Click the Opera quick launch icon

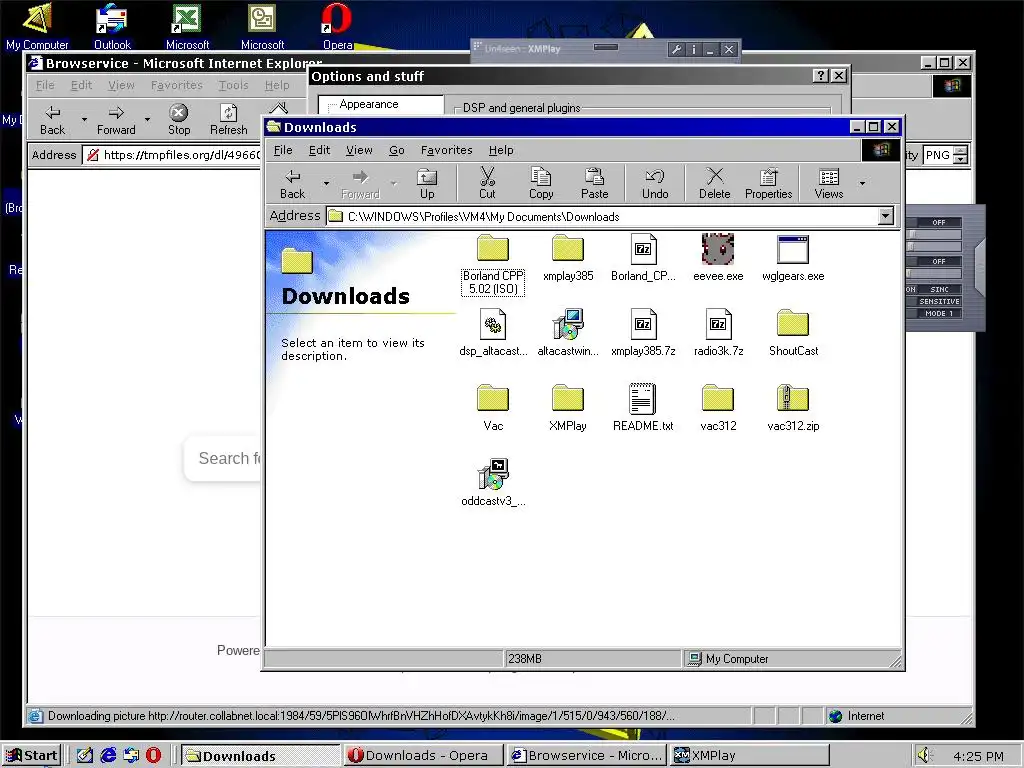click(153, 756)
